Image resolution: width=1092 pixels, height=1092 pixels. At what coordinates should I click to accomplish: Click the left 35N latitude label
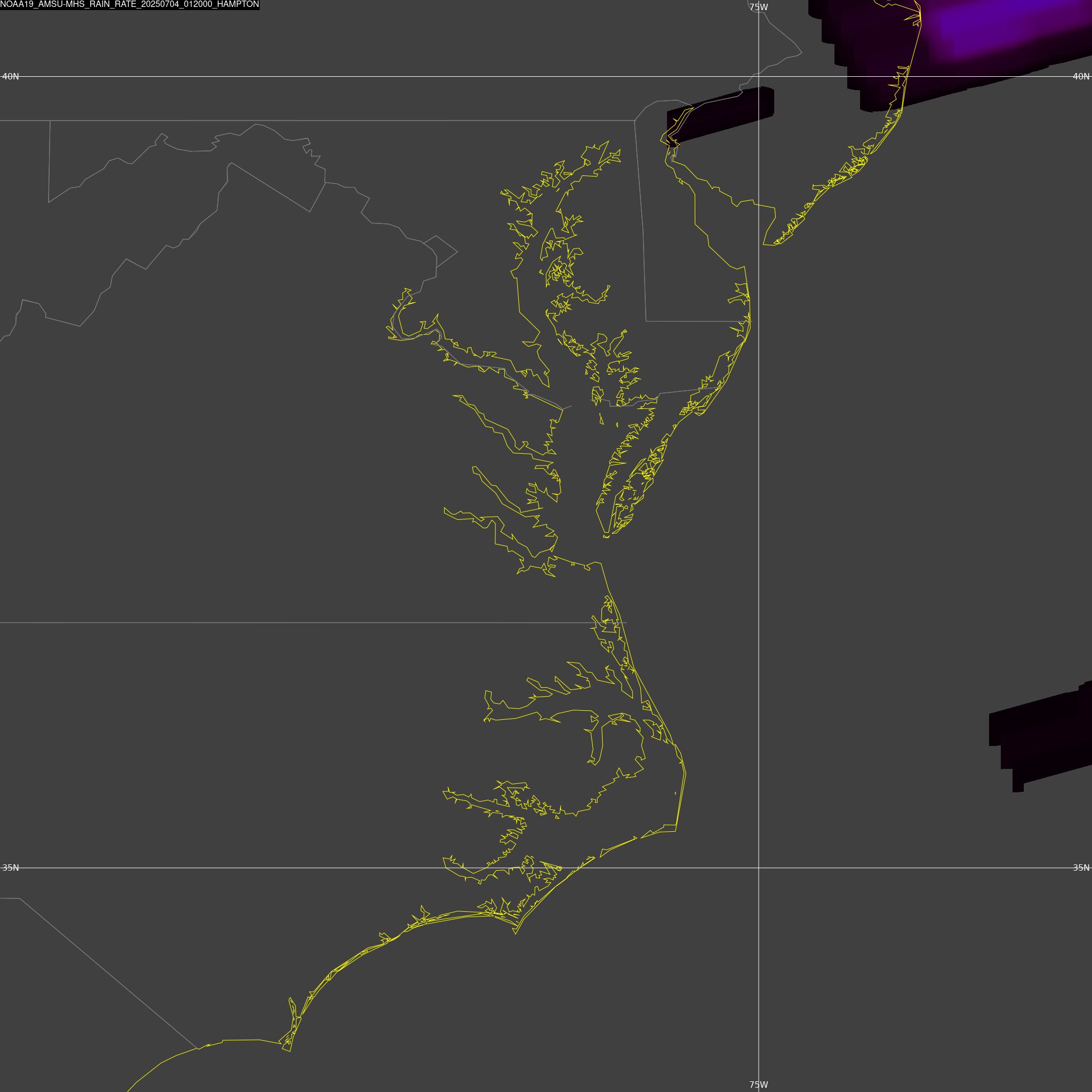click(11, 868)
